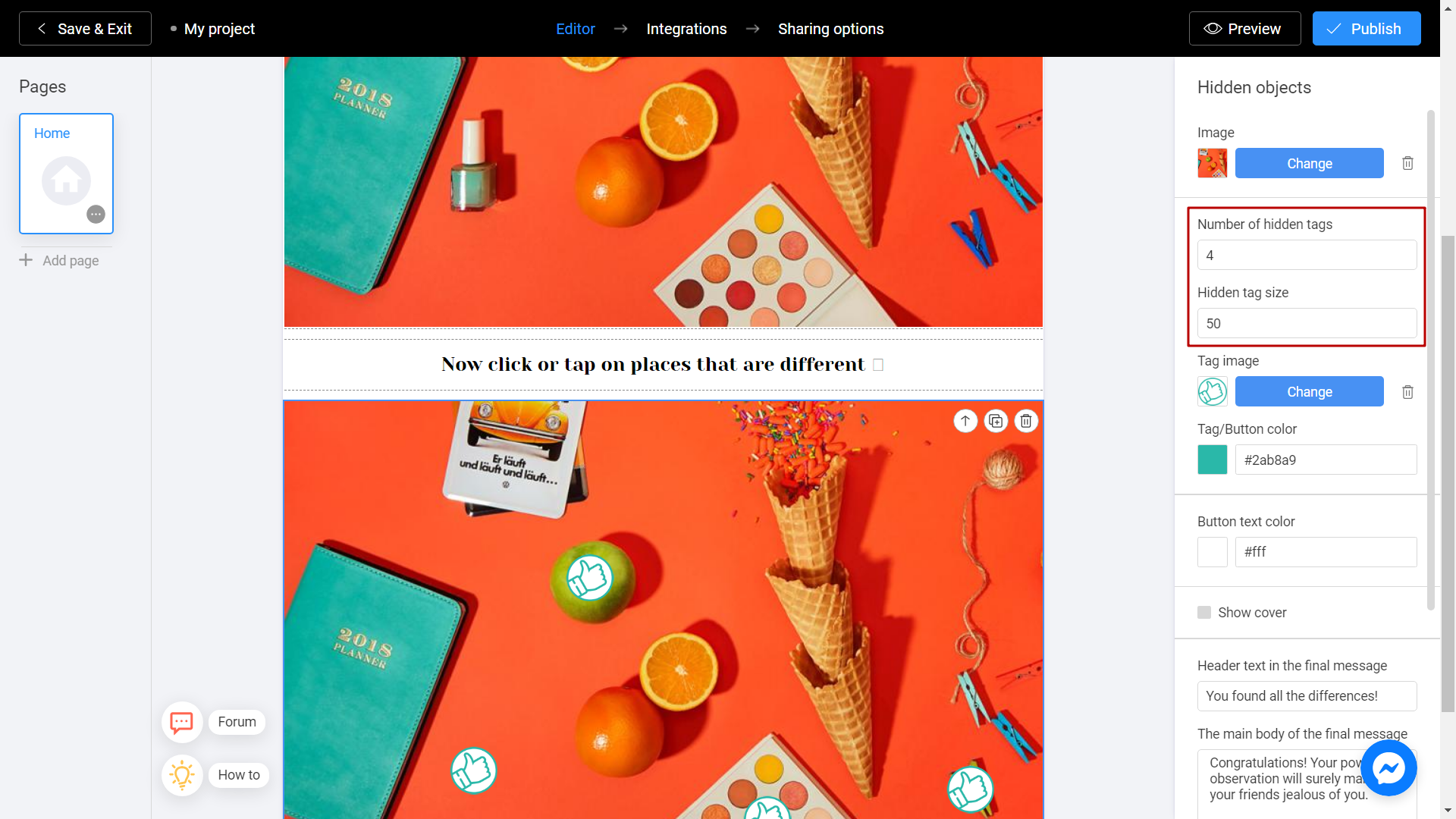
Task: Click the Tag/Button color swatch #2ab8a9
Action: pos(1213,460)
